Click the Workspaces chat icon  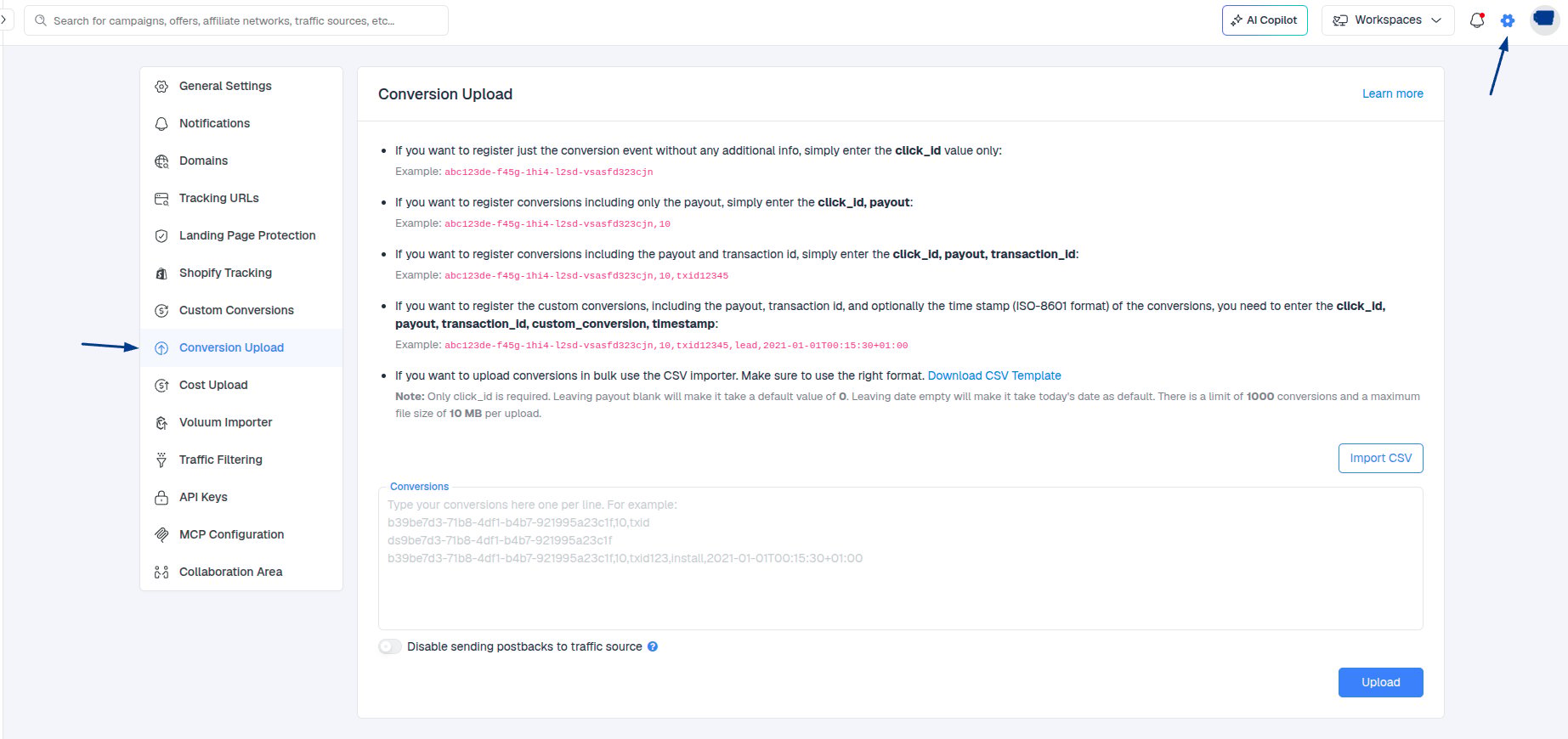pyautogui.click(x=1340, y=20)
